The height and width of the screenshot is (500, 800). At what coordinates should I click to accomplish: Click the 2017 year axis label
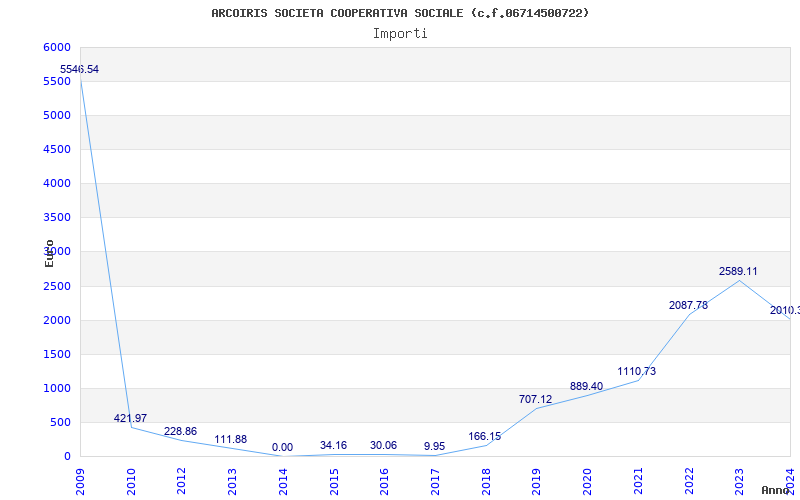(435, 482)
